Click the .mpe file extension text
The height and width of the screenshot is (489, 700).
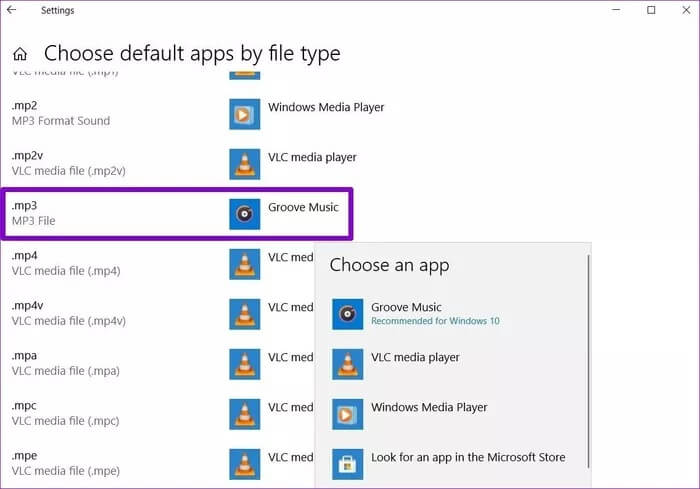point(25,456)
